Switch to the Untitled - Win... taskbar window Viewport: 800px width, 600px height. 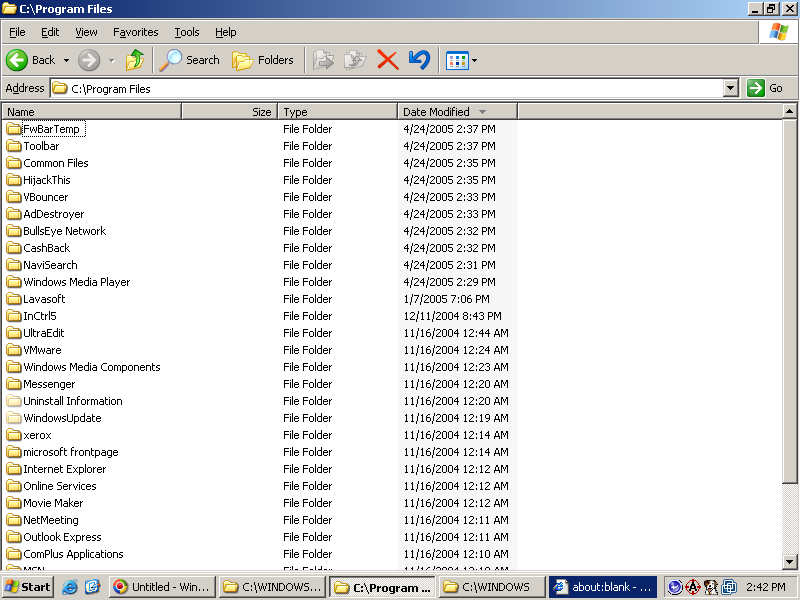[162, 587]
